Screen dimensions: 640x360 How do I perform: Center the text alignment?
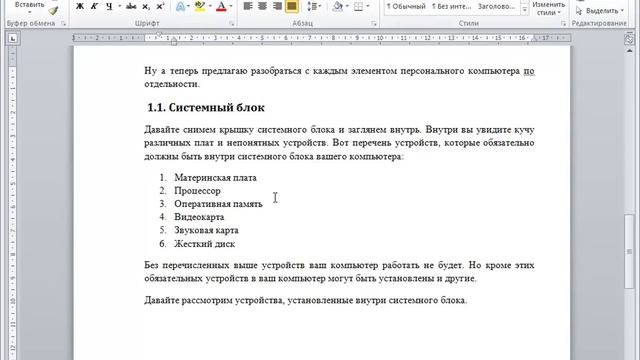[262, 6]
